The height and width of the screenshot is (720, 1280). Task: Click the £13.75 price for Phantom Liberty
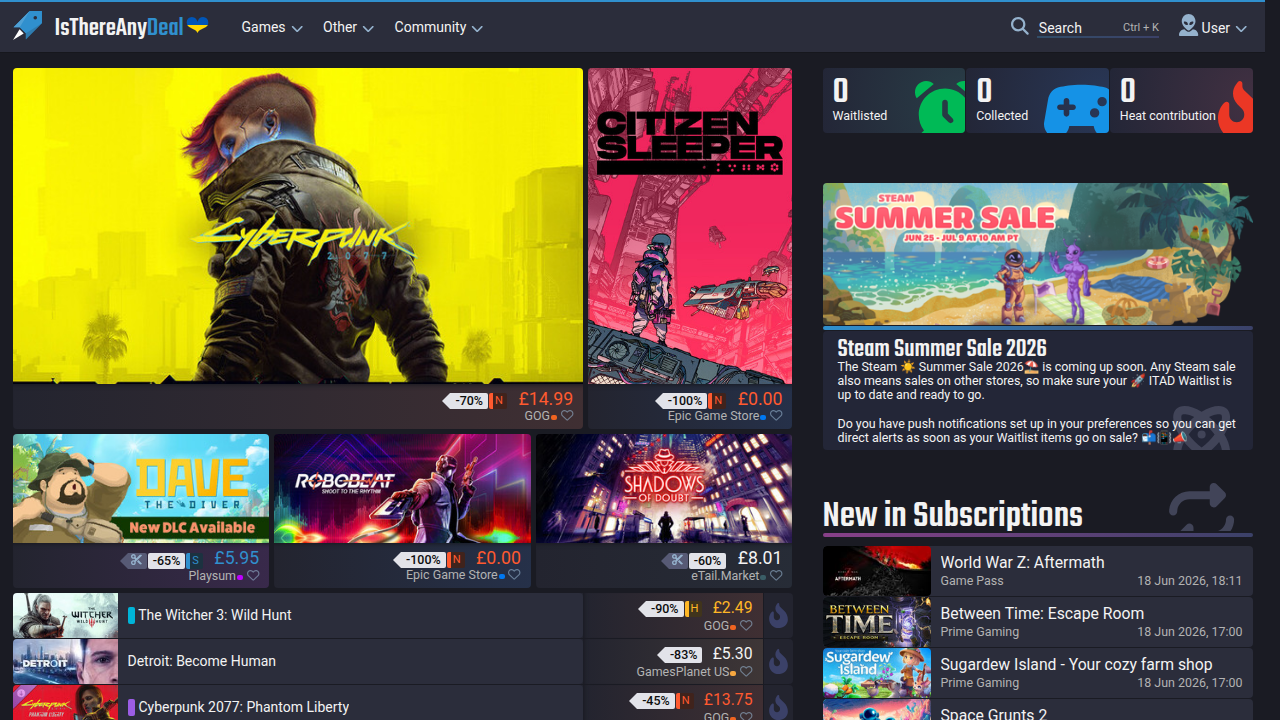(728, 699)
